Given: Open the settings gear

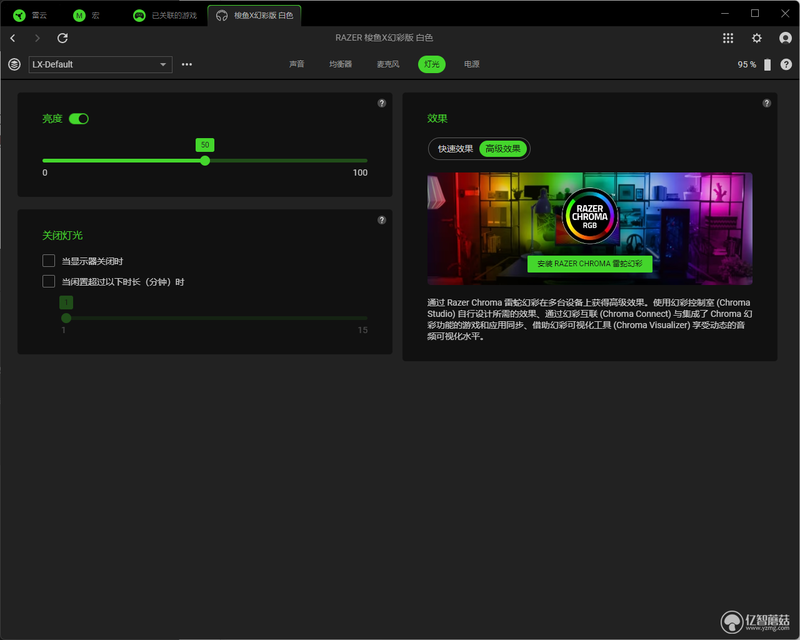Looking at the screenshot, I should [757, 38].
